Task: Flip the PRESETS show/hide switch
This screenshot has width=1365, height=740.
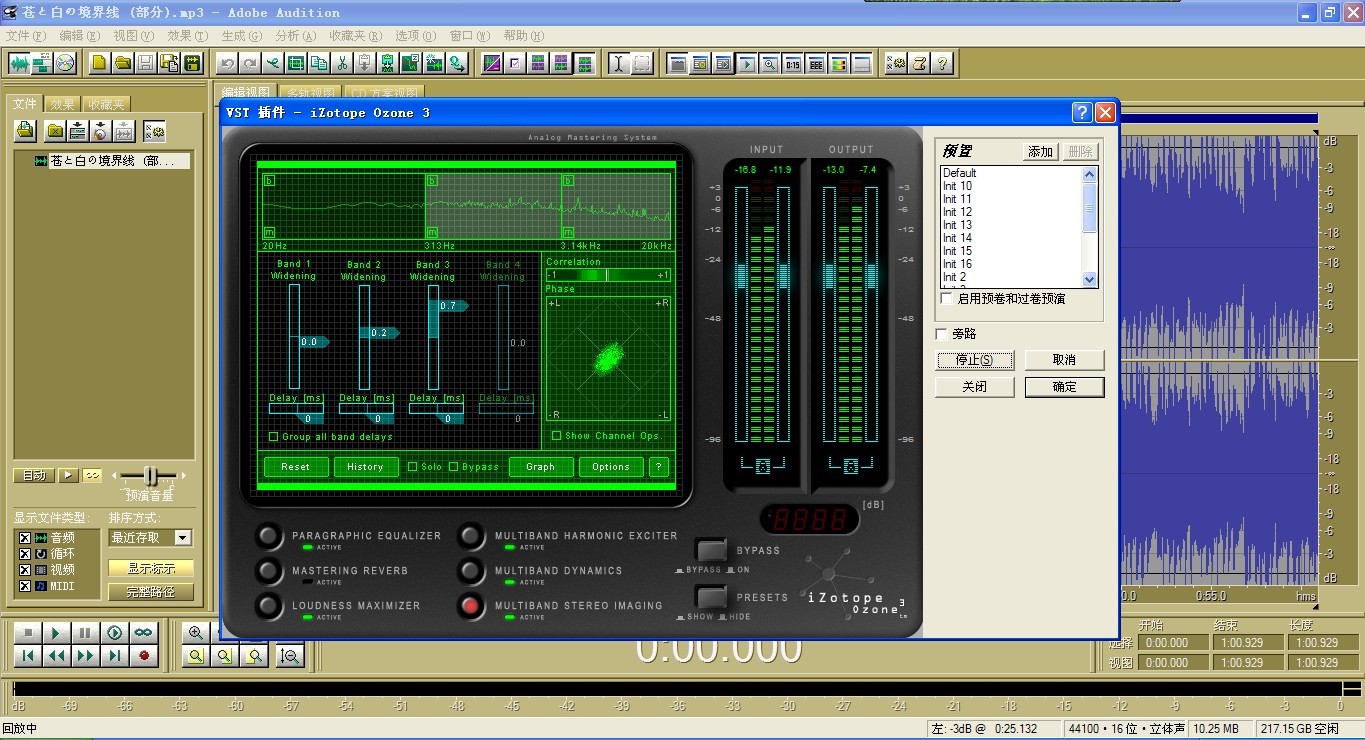Action: (711, 598)
